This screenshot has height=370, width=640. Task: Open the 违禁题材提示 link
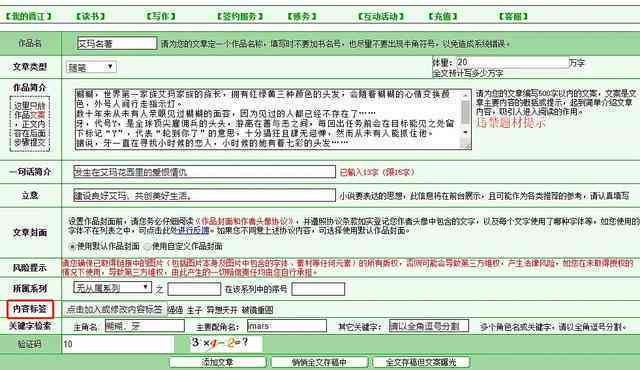511,122
